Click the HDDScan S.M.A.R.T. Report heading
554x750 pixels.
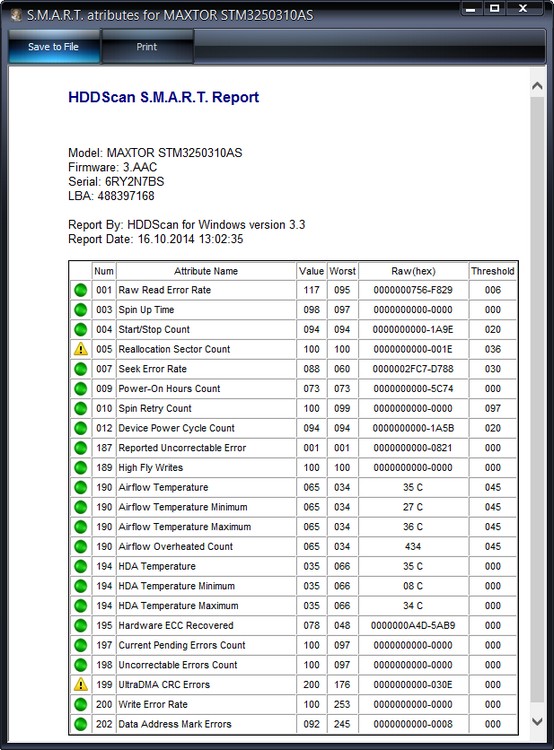tap(164, 97)
